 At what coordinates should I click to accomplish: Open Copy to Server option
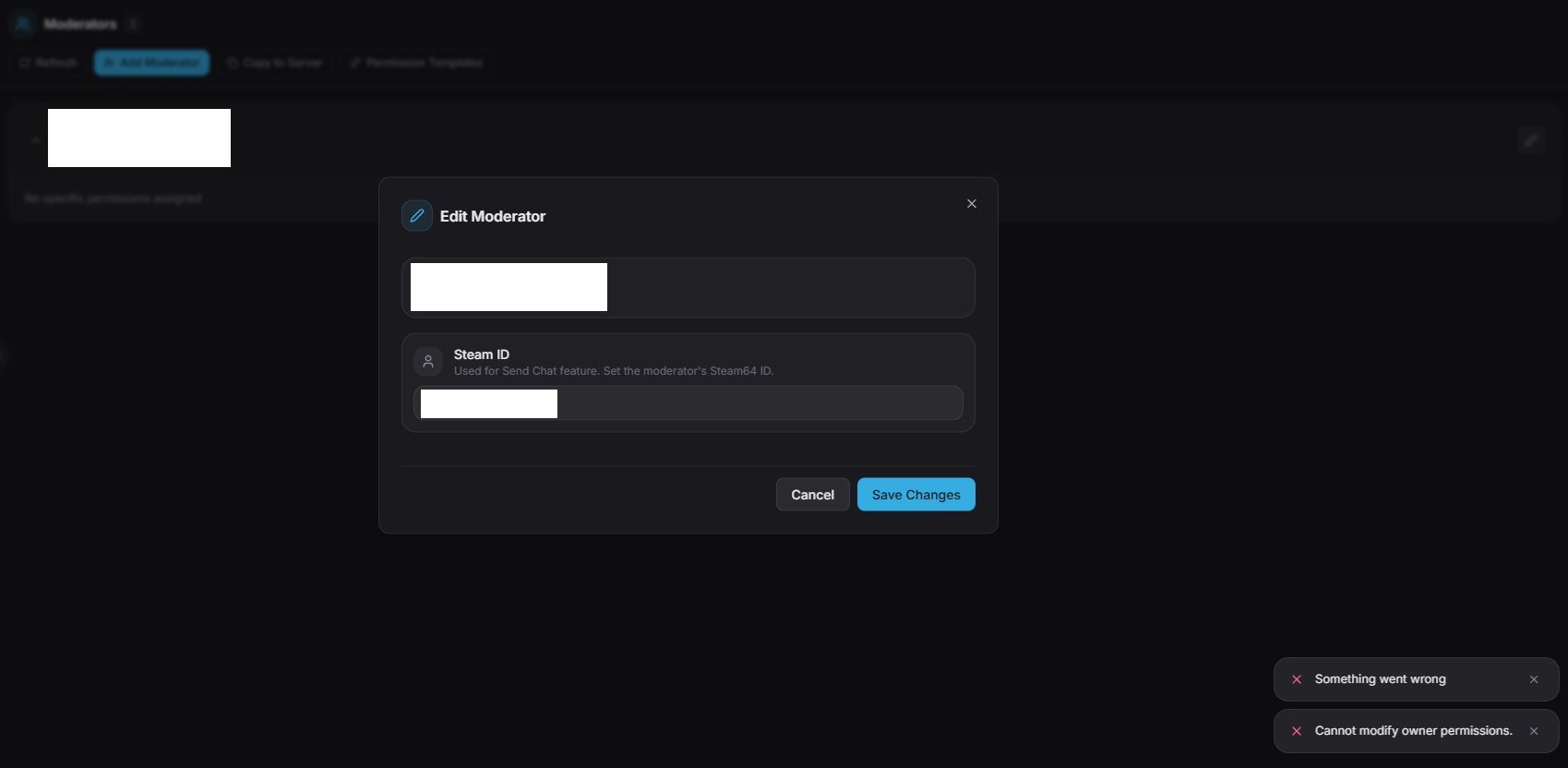(x=275, y=63)
